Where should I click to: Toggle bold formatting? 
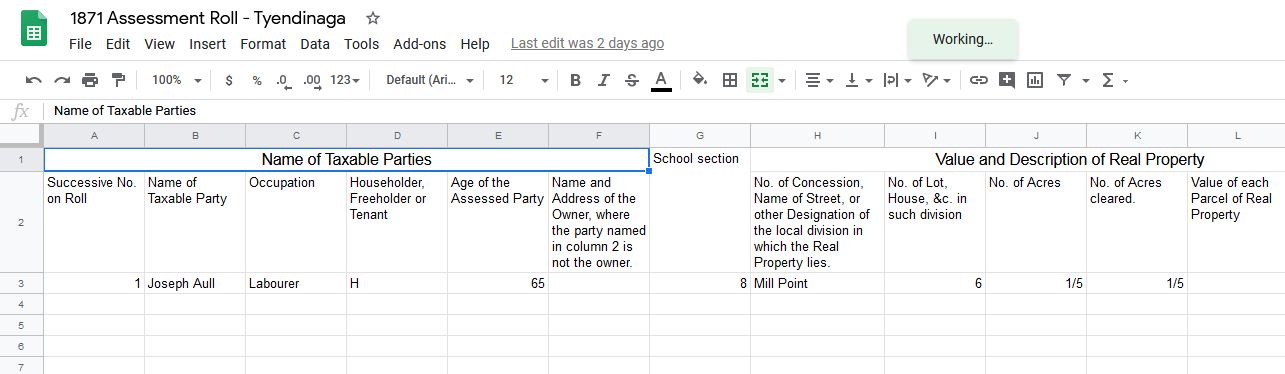point(575,80)
